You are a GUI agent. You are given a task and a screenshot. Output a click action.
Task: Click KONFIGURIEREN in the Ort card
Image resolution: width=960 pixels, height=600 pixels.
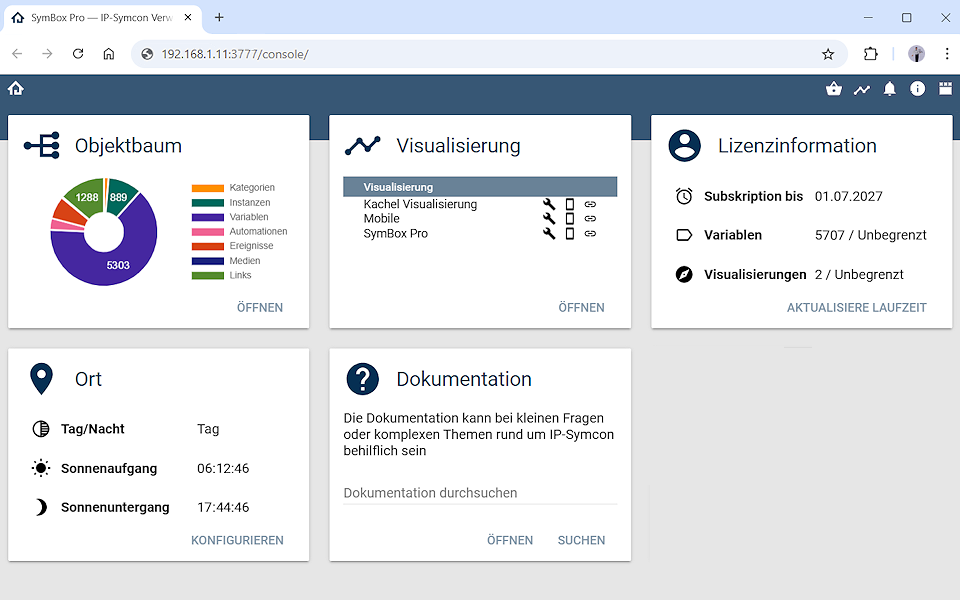click(237, 540)
